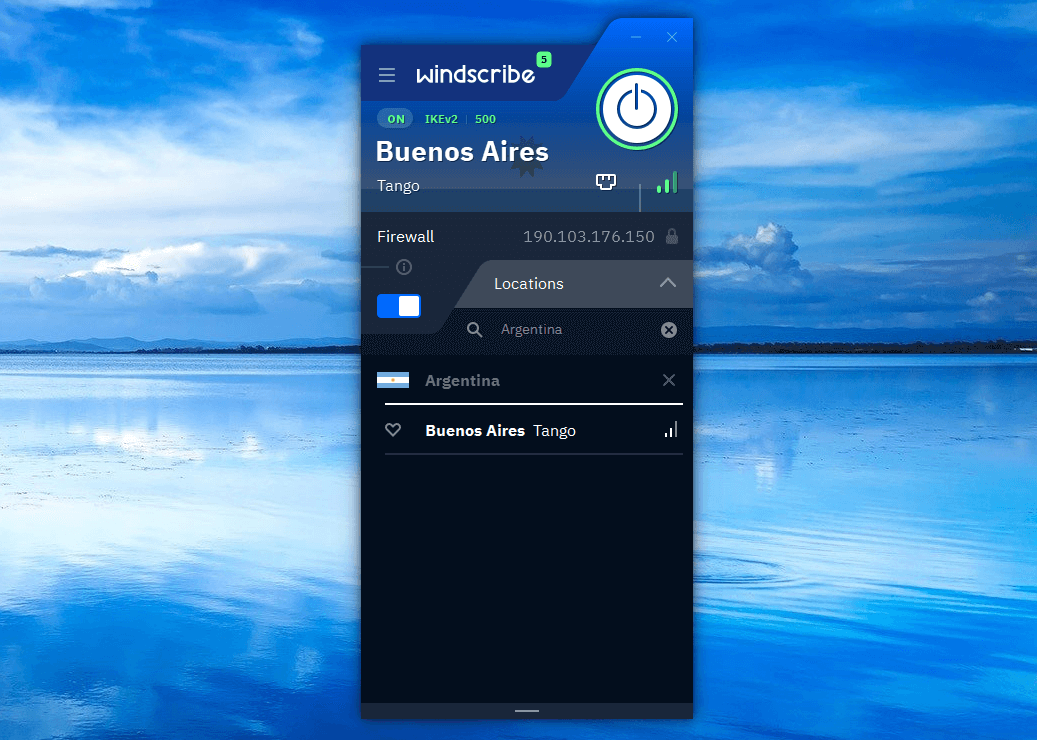Image resolution: width=1037 pixels, height=740 pixels.
Task: Click the Firewall info icon
Action: [404, 267]
